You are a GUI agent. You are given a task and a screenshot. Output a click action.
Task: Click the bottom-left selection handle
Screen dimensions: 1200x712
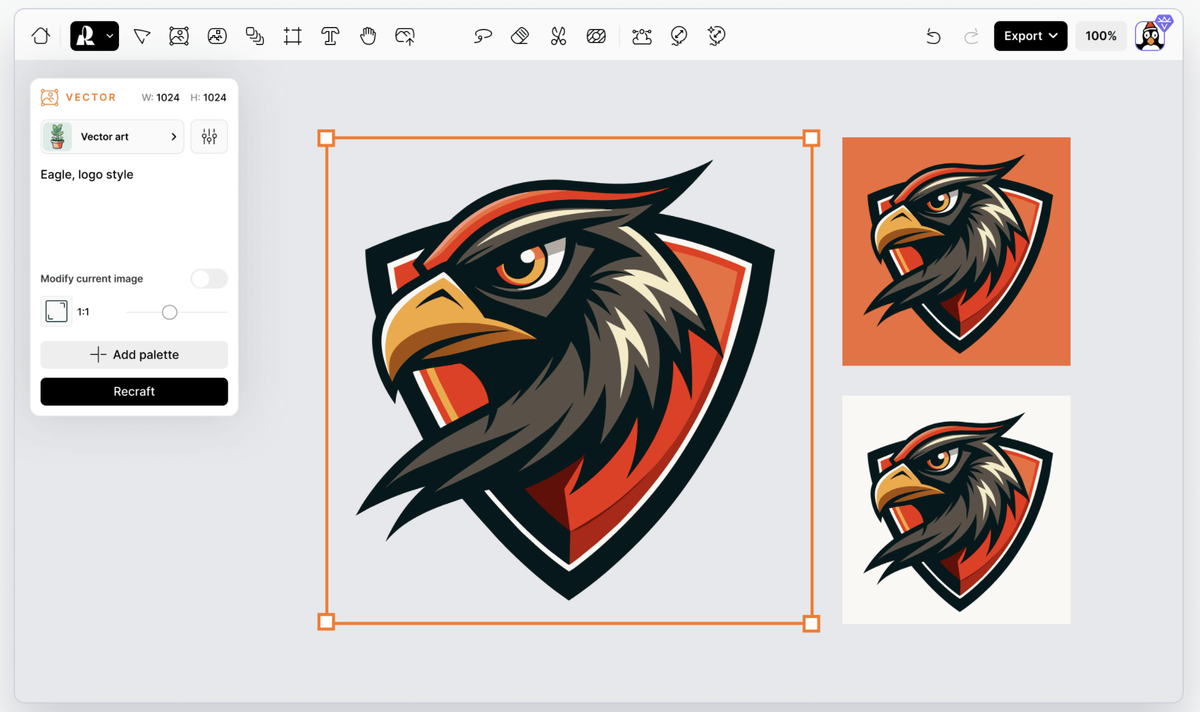coord(326,622)
